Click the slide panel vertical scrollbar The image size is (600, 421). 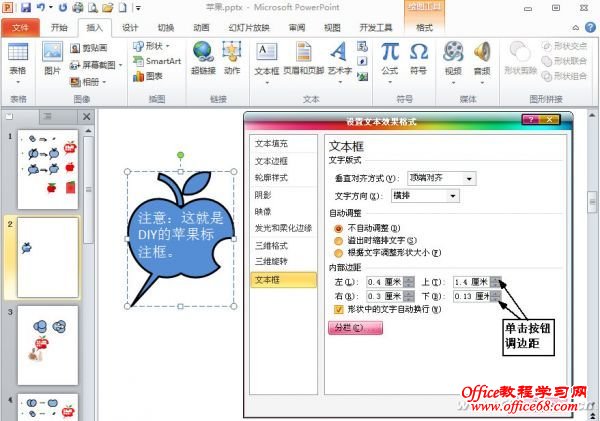click(89, 190)
